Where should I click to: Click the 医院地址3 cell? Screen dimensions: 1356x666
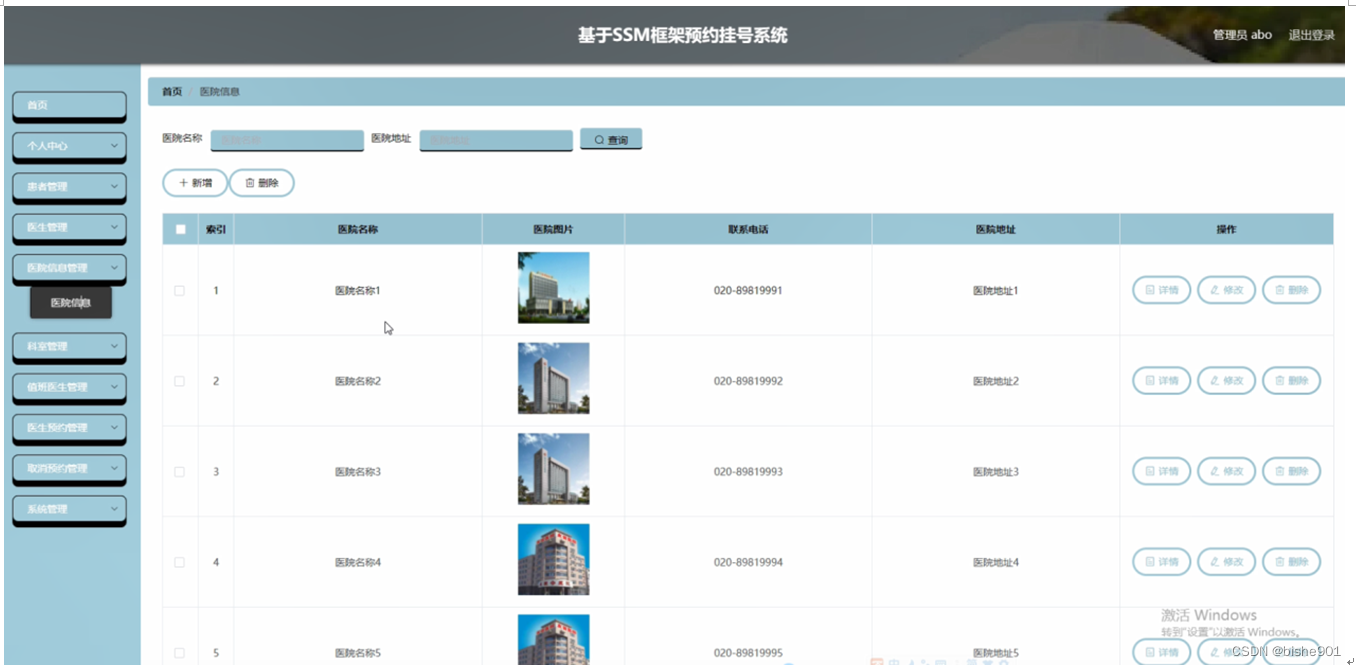tap(995, 471)
